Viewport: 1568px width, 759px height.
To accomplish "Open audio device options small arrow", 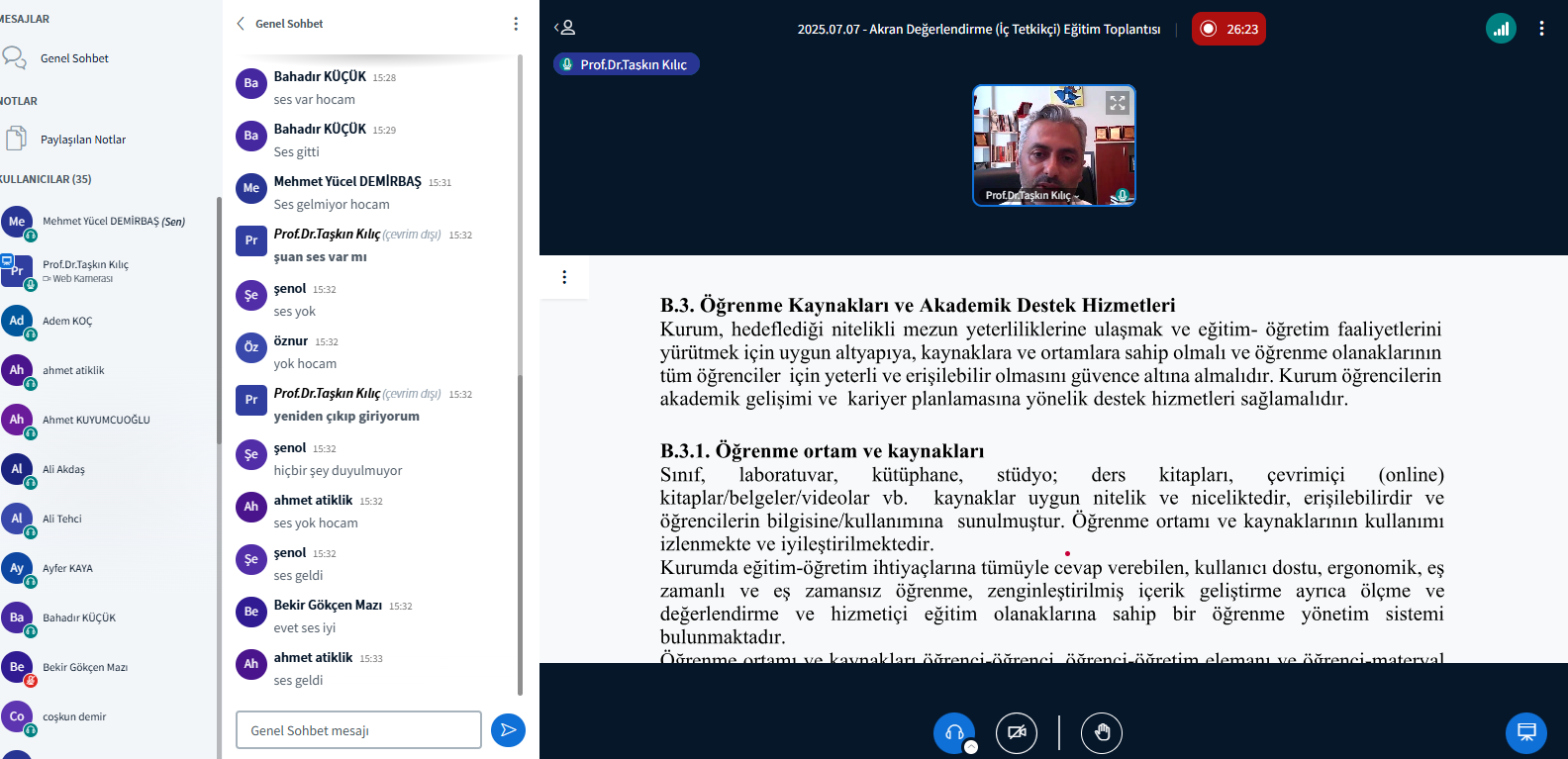I will 971,747.
